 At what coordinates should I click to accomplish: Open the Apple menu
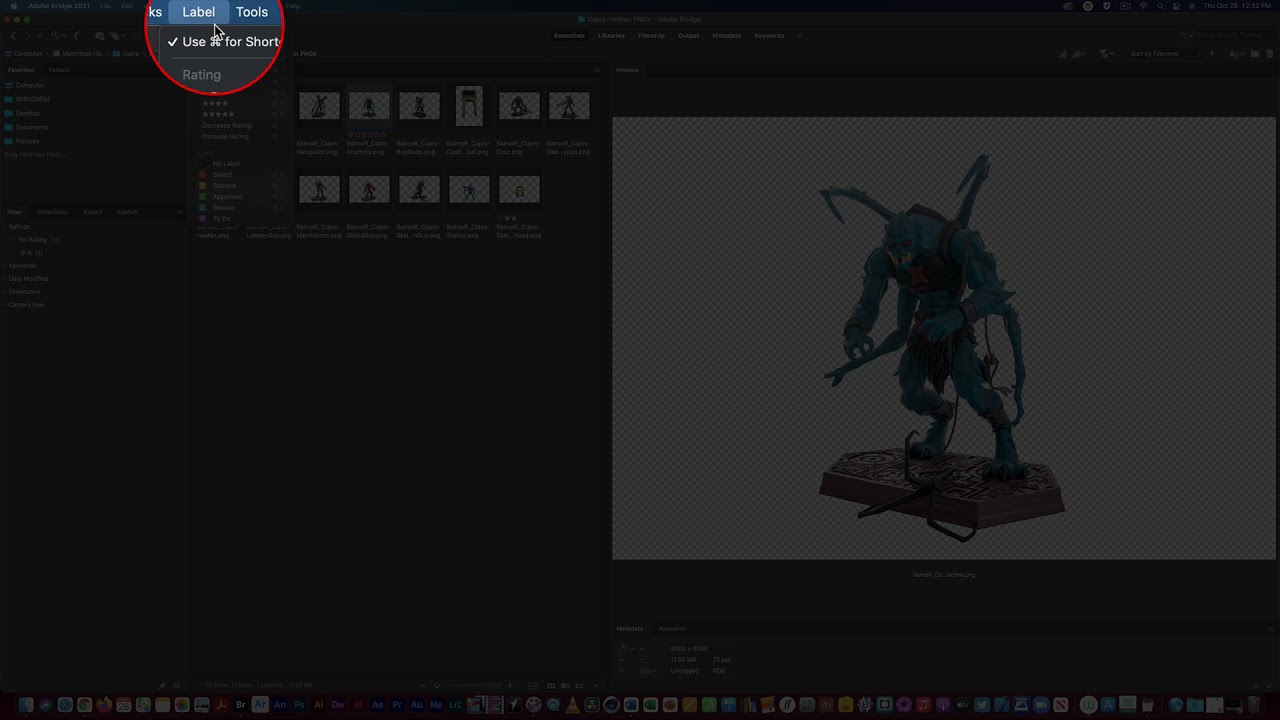click(13, 6)
